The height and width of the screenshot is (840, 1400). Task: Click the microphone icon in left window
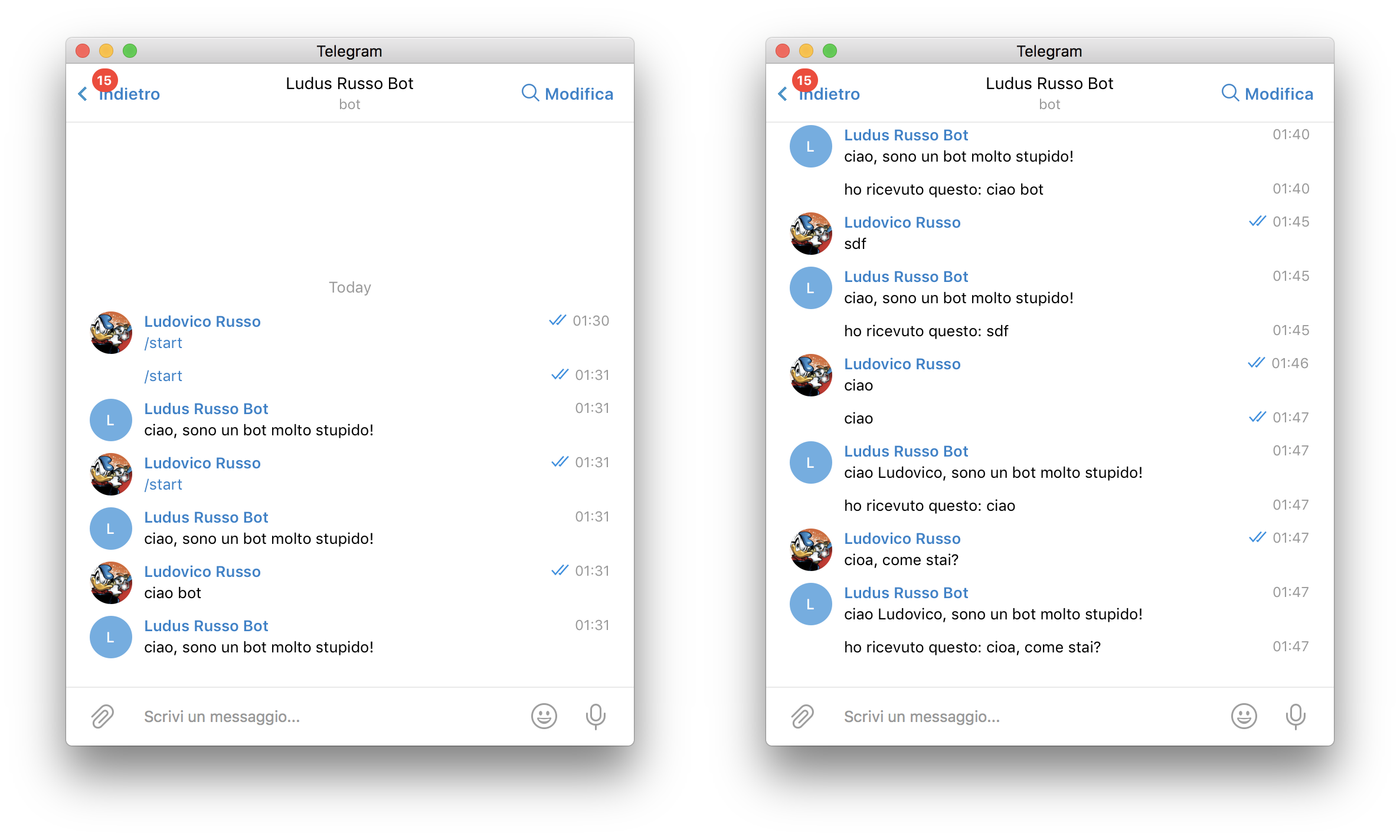pyautogui.click(x=596, y=716)
